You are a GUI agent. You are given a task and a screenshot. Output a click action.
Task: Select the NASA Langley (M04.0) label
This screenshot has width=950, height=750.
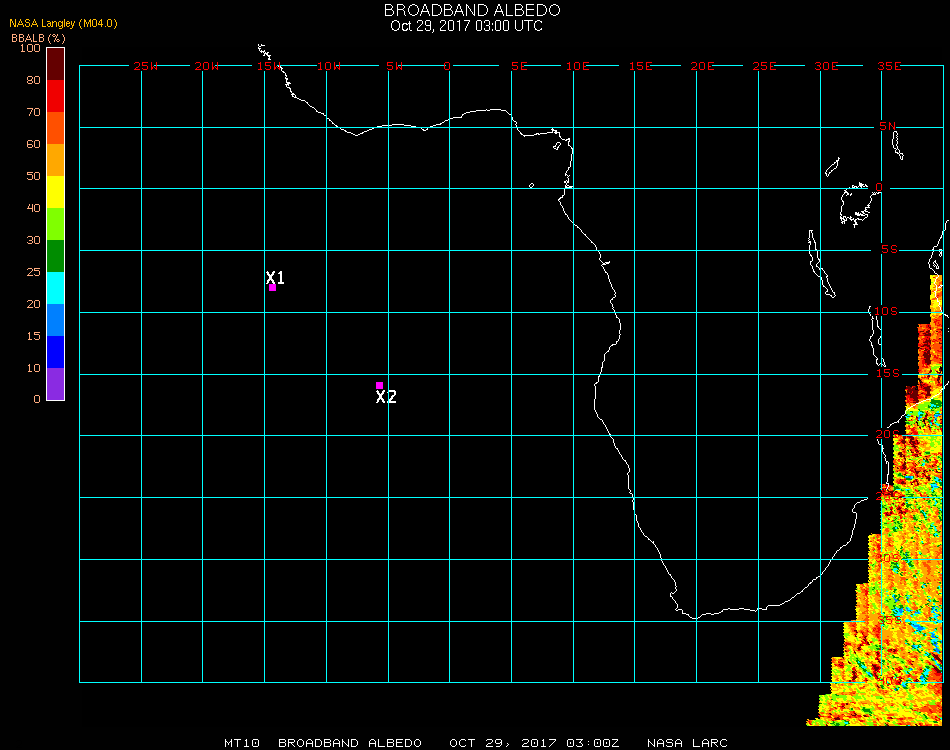coord(63,23)
